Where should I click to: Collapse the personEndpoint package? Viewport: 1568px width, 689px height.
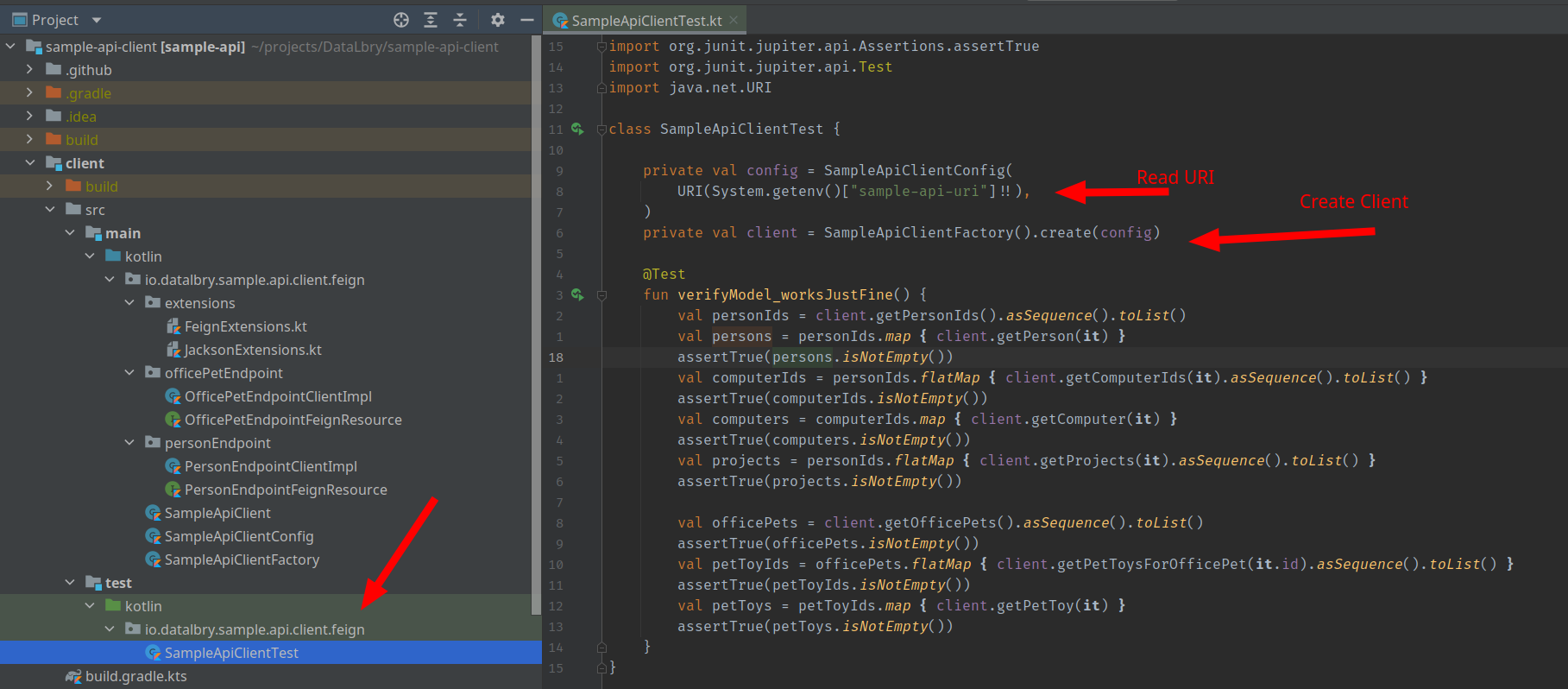(x=129, y=443)
